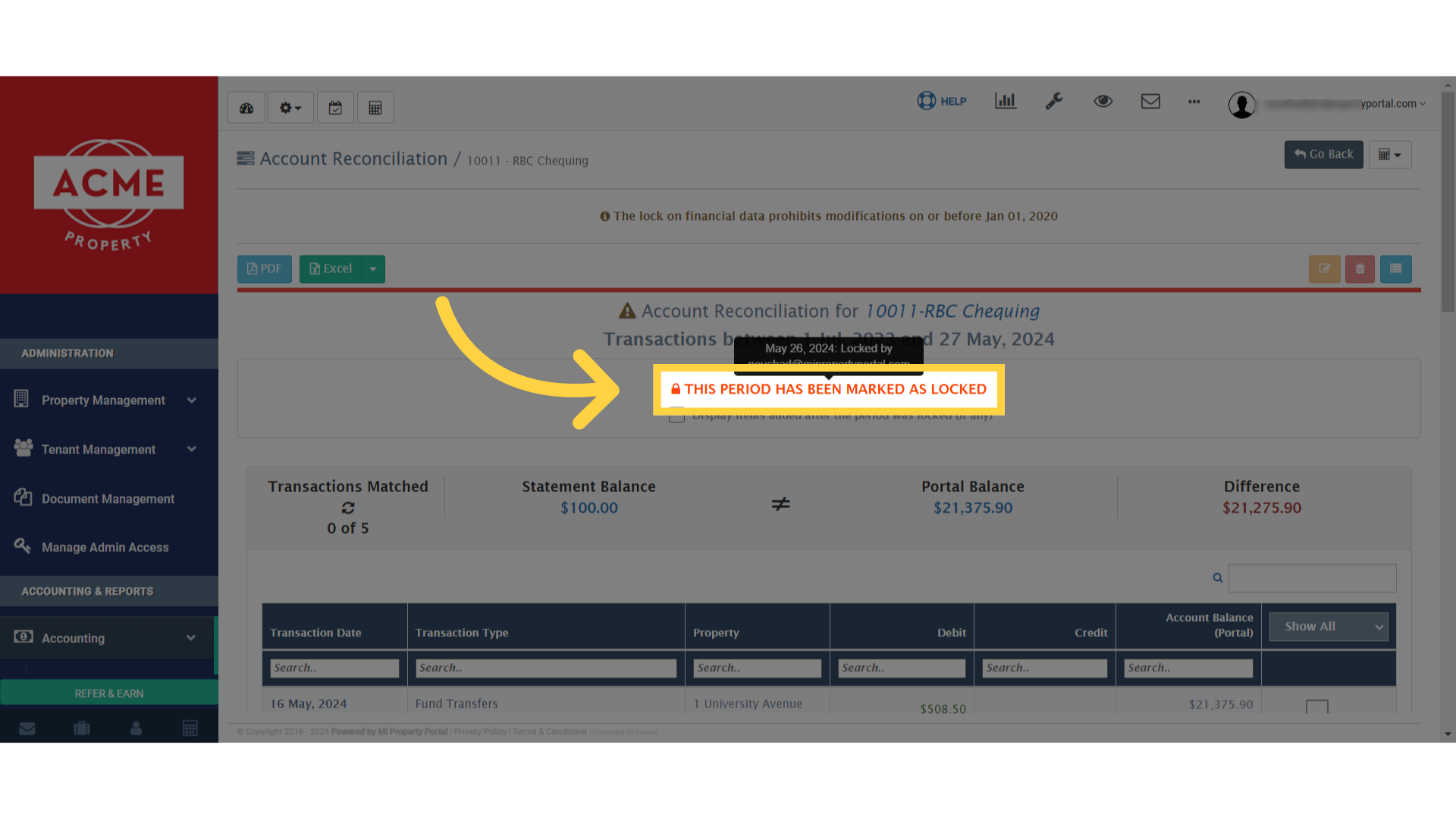
Task: Click the Account Reconciliation page title
Action: click(x=353, y=159)
